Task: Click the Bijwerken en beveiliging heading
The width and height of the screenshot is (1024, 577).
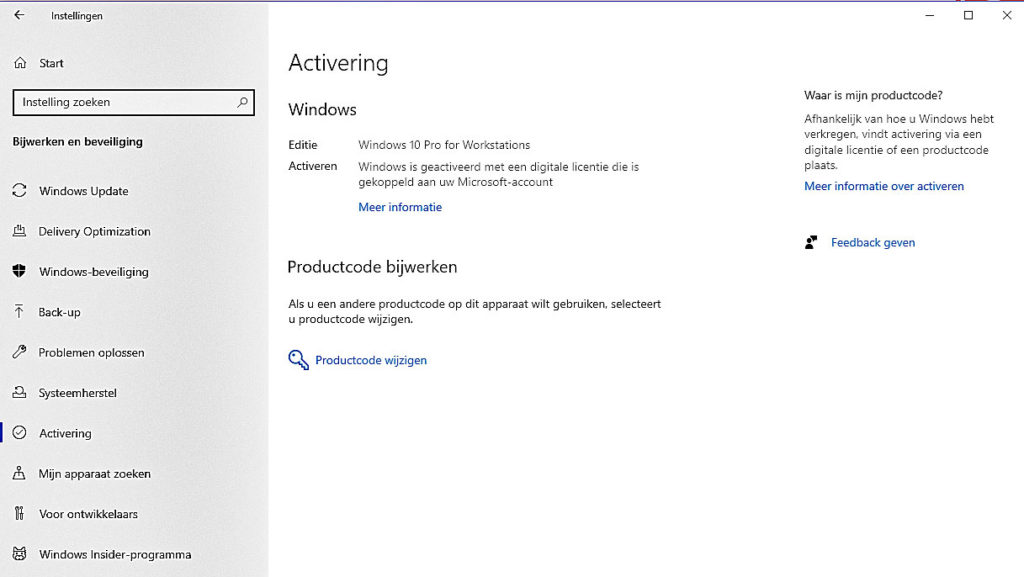Action: point(78,142)
